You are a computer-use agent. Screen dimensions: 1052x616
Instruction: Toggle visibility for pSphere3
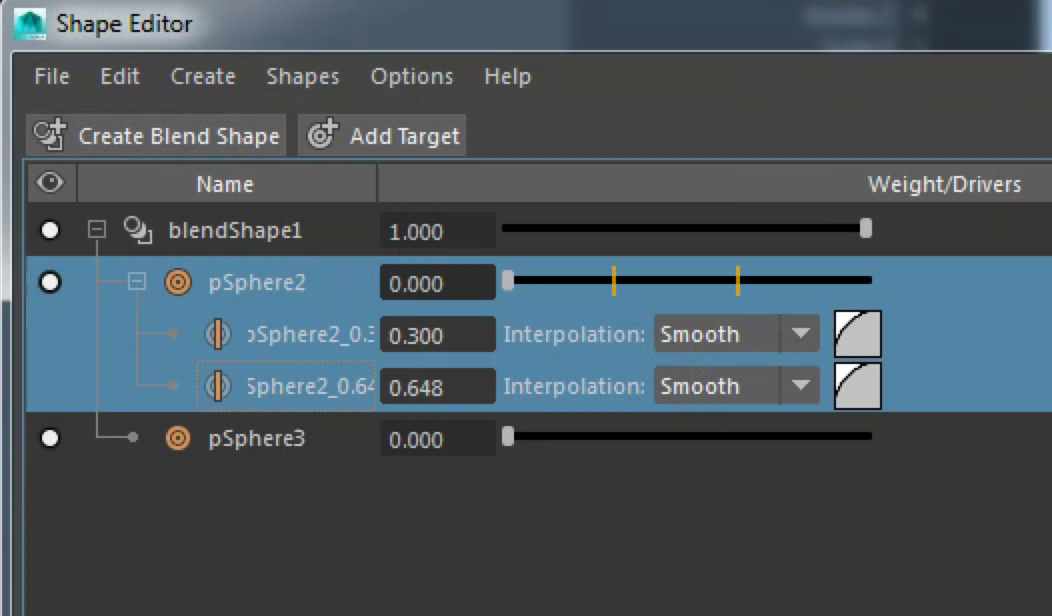[50, 438]
